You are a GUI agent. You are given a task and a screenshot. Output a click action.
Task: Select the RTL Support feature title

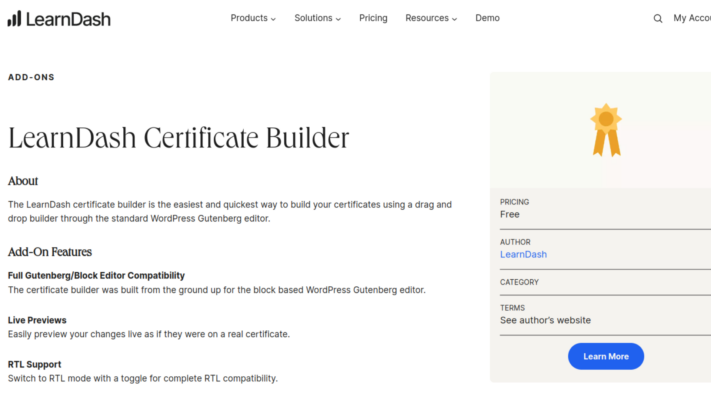point(34,365)
